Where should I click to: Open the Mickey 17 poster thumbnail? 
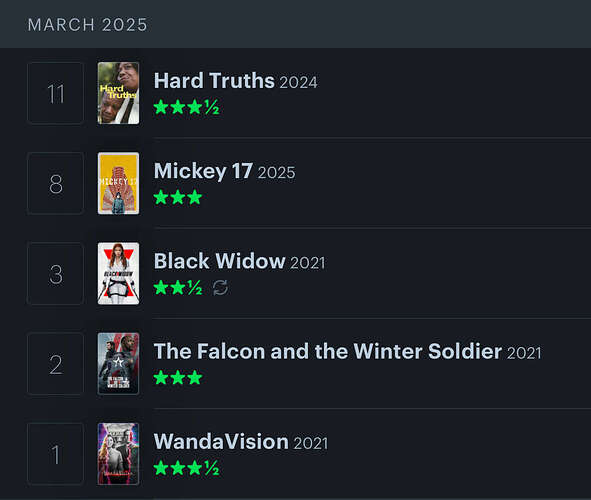tap(118, 183)
